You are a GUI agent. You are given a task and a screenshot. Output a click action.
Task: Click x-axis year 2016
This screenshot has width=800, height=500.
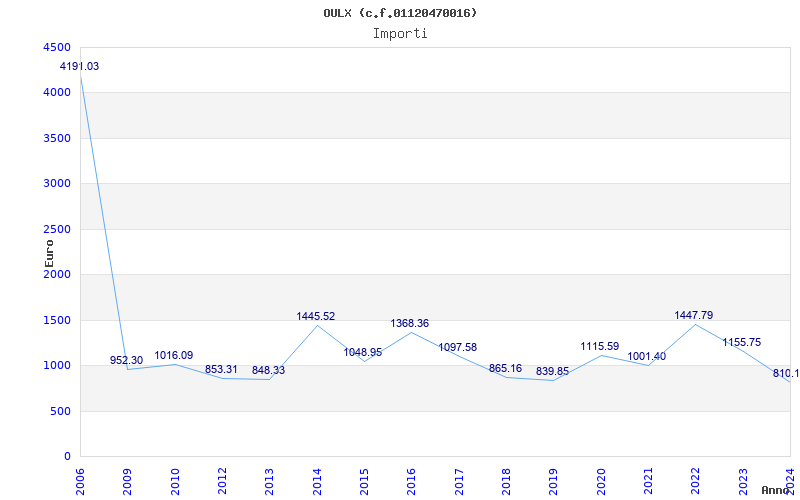pyautogui.click(x=411, y=482)
